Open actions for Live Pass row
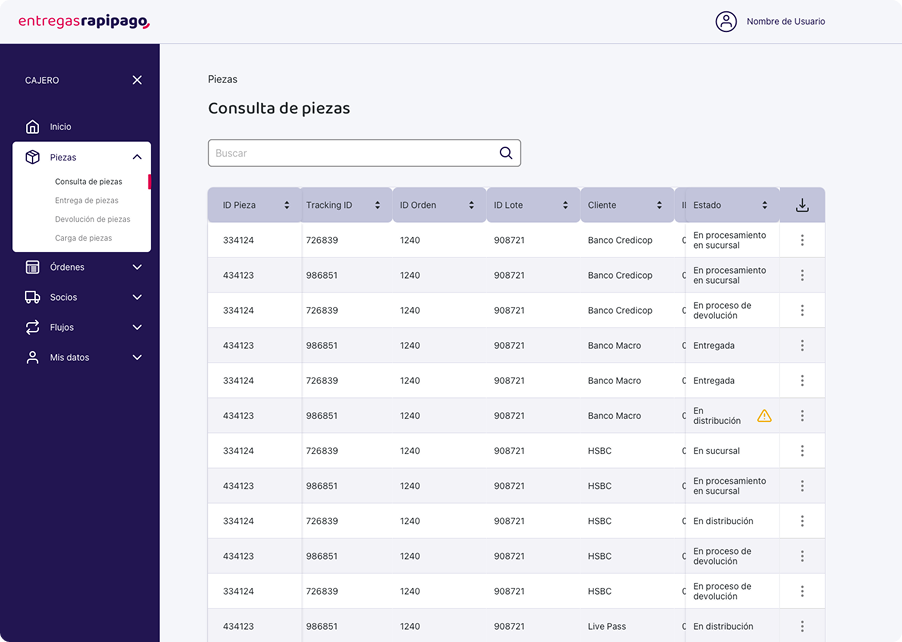The image size is (902, 642). [802, 626]
